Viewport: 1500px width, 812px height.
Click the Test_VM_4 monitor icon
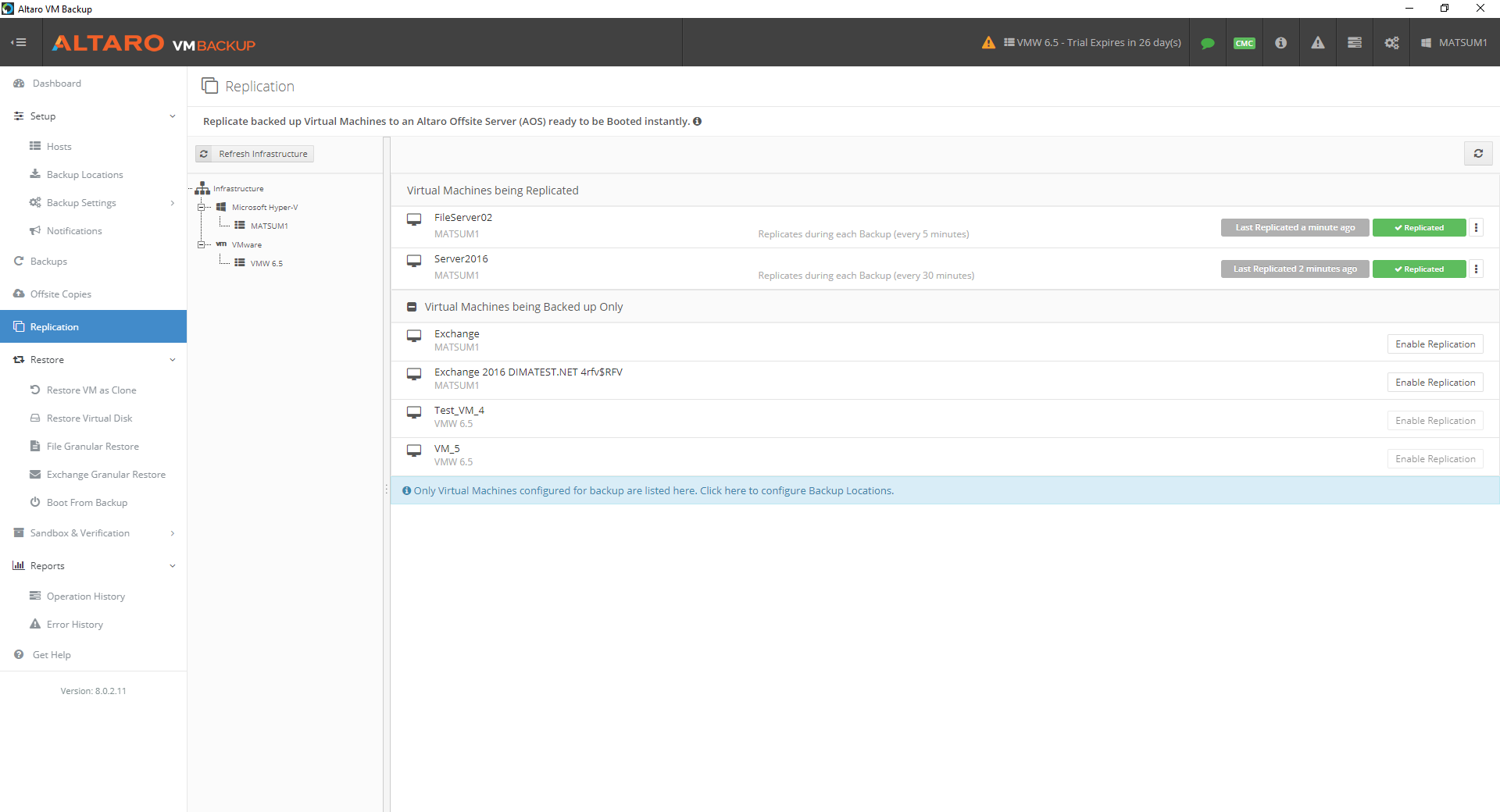[414, 413]
